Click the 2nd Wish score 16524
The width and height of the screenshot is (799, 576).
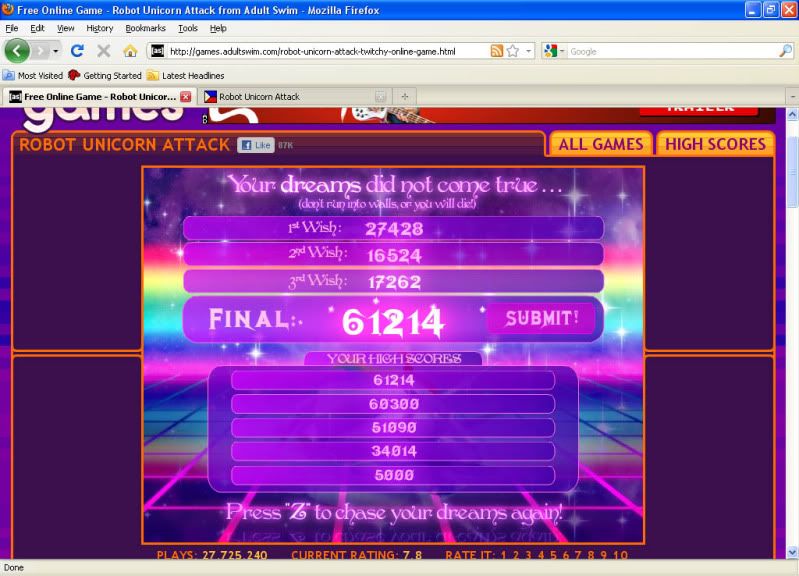pos(394,255)
